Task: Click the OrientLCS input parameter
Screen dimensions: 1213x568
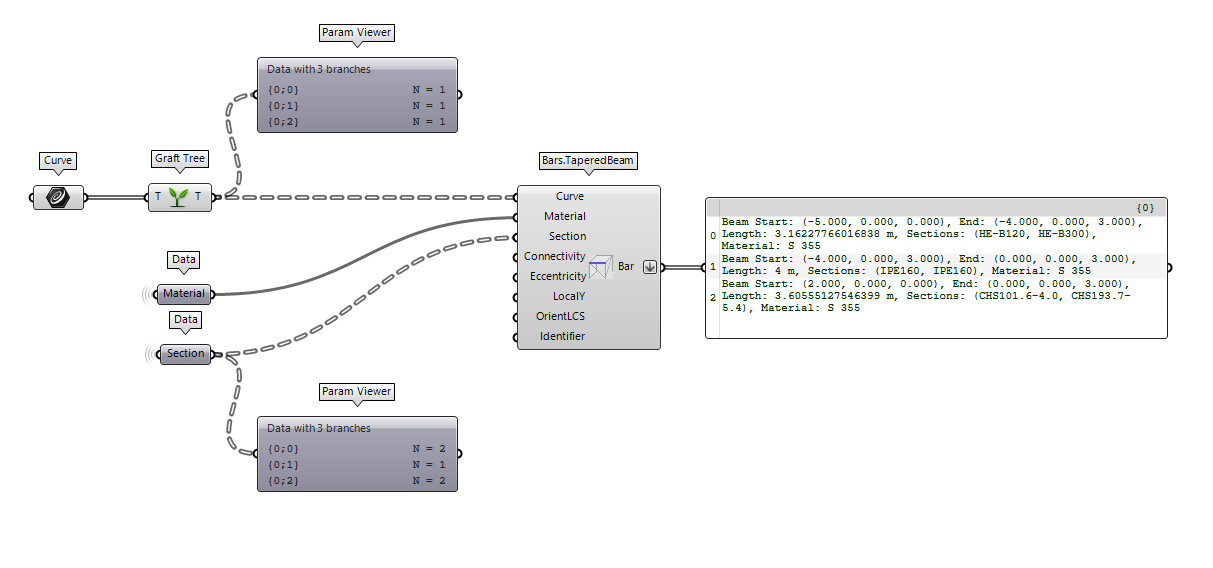Action: tap(561, 317)
